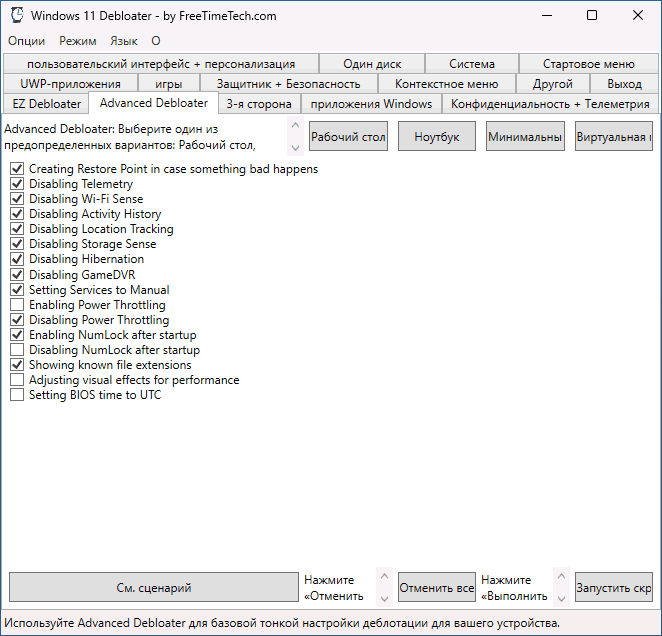This screenshot has height=636, width=662.
Task: Switch to the 3-я сторона tab
Action: coord(259,104)
